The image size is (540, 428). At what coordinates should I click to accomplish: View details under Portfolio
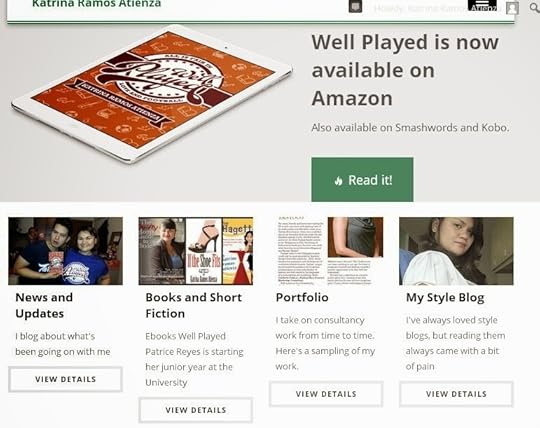(326, 394)
